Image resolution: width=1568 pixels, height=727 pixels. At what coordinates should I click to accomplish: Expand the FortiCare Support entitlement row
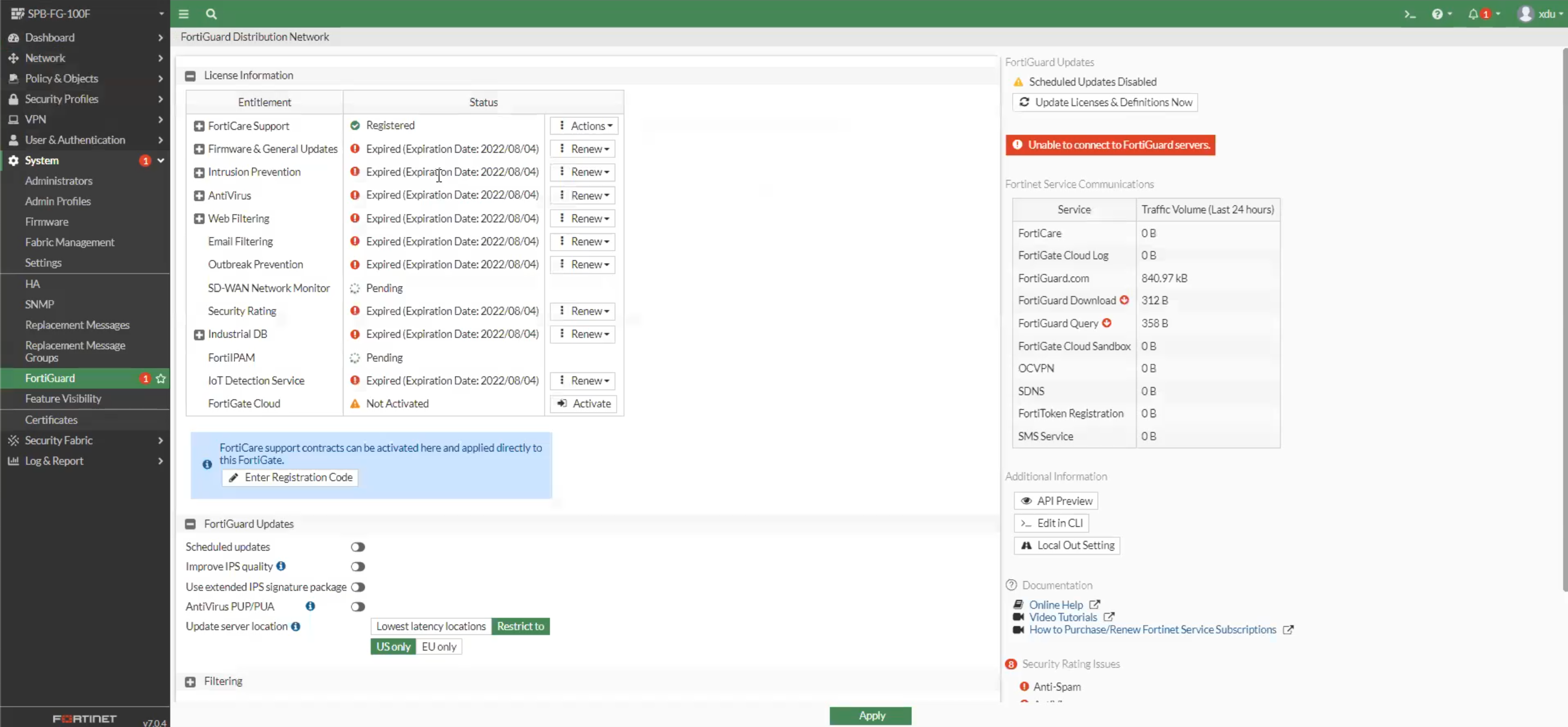199,126
